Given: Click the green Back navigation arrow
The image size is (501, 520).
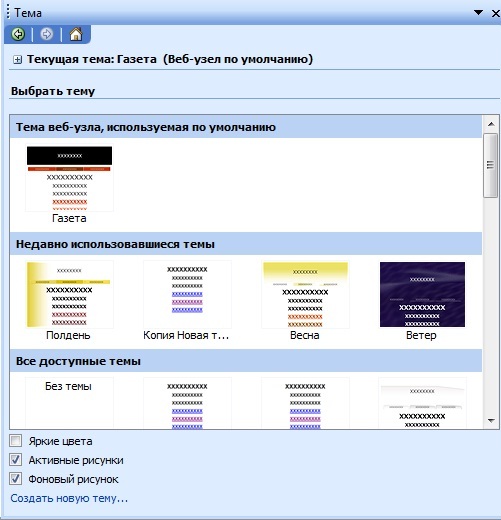Looking at the screenshot, I should (18, 34).
